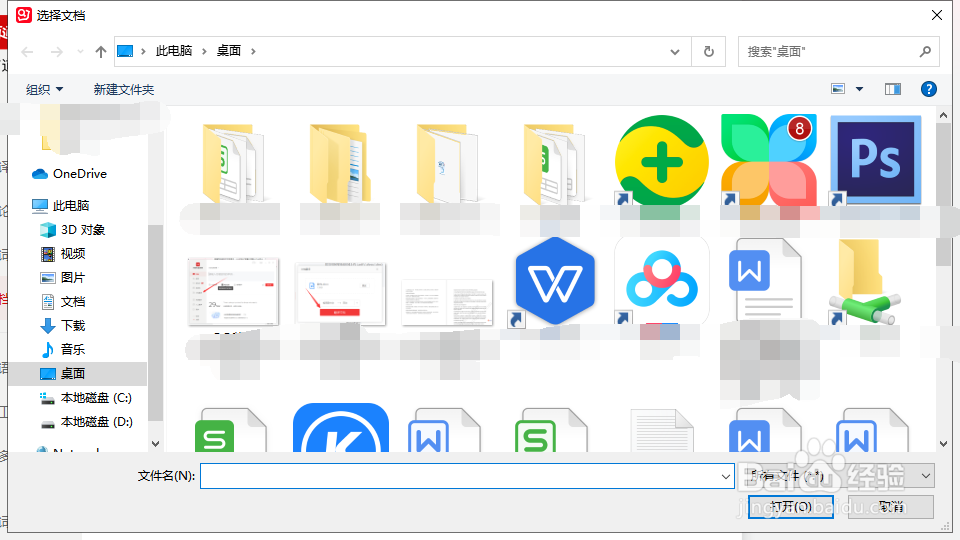This screenshot has height=540, width=960.
Task: Select the blue K circle application icon
Action: click(340, 427)
